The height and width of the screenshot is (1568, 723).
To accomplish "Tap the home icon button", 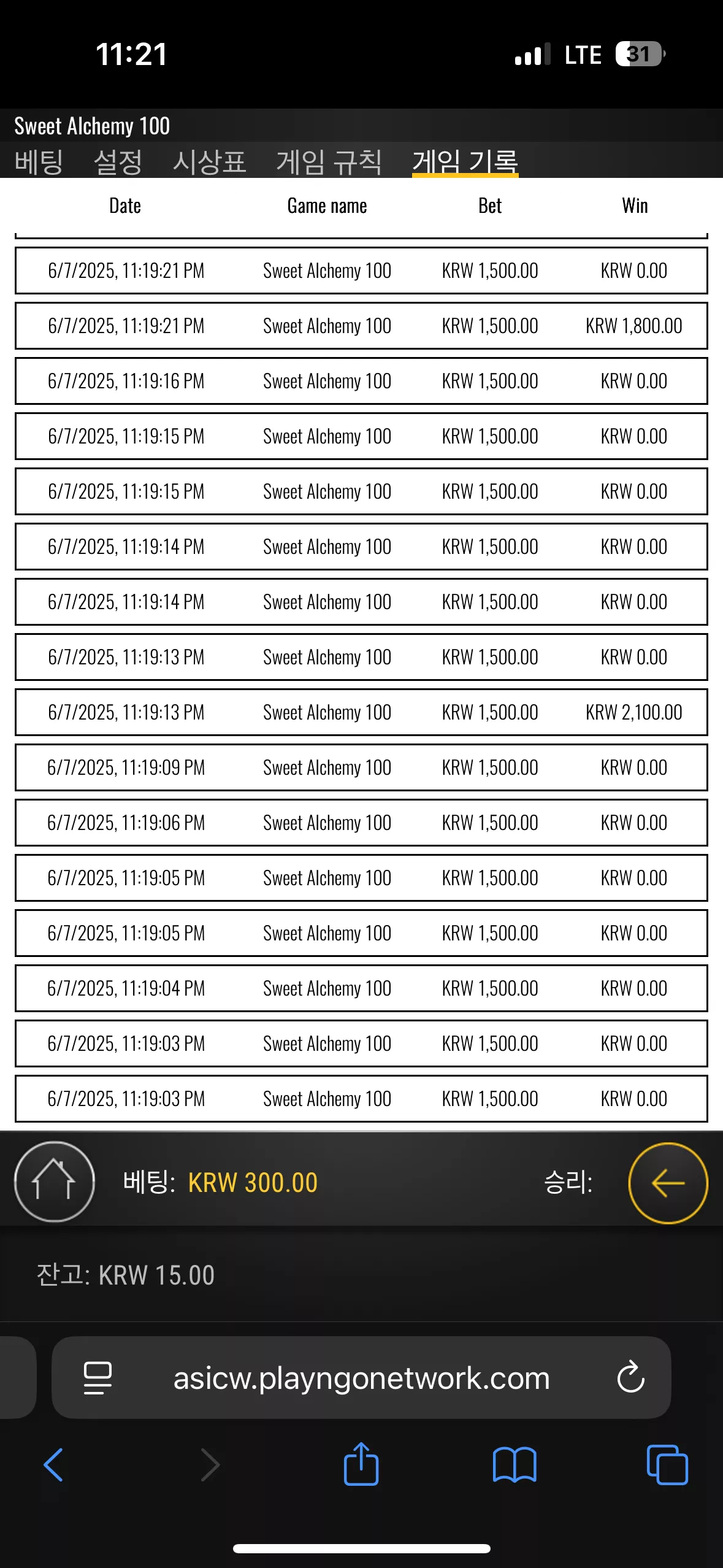I will 54,1182.
